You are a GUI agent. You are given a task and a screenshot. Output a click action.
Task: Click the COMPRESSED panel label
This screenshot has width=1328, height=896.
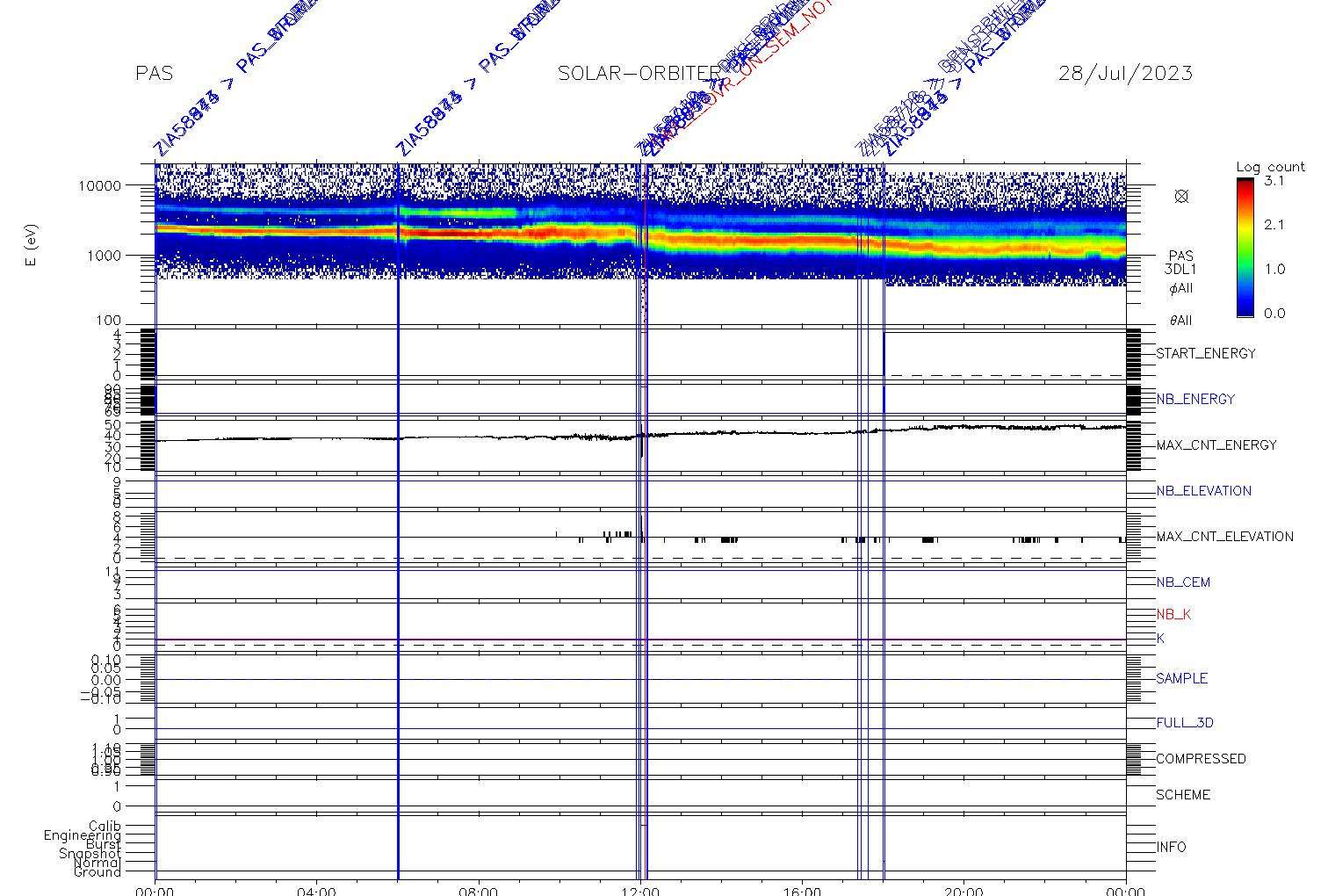click(1201, 759)
